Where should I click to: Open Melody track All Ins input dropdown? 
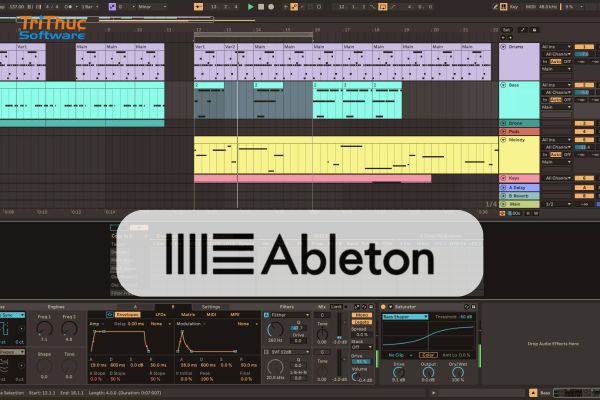coord(556,140)
